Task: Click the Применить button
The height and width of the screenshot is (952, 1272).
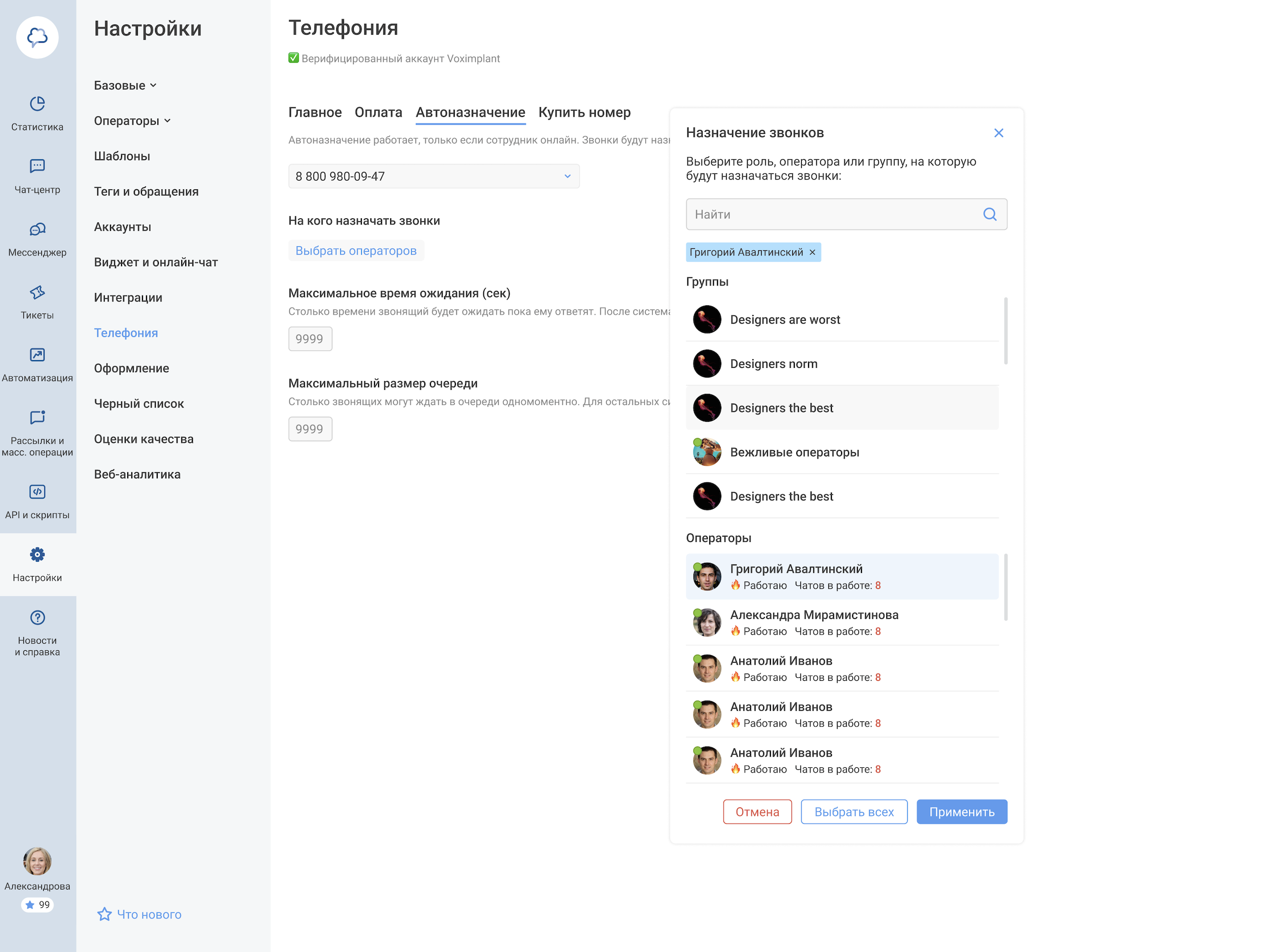Action: (962, 812)
